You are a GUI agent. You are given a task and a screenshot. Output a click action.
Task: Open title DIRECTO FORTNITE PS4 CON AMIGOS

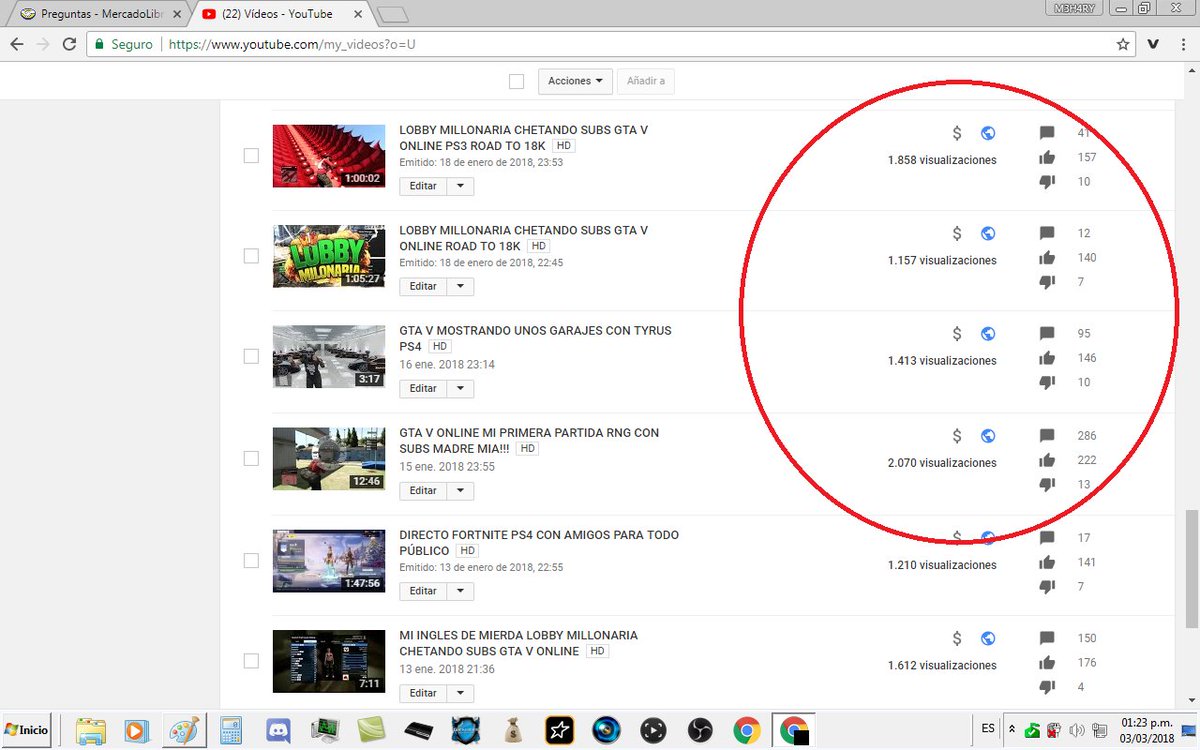point(539,543)
